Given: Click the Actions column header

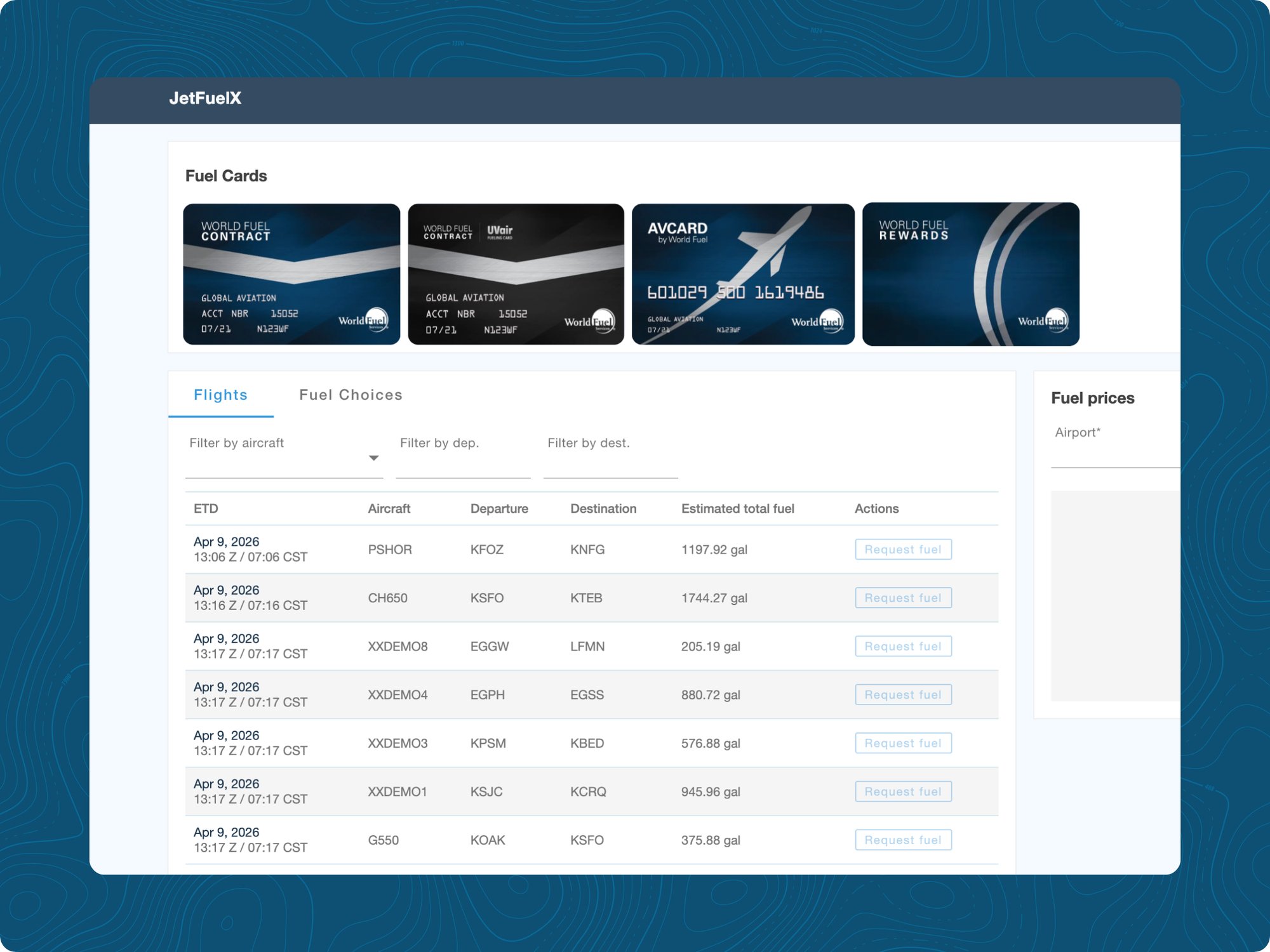Looking at the screenshot, I should pos(876,508).
